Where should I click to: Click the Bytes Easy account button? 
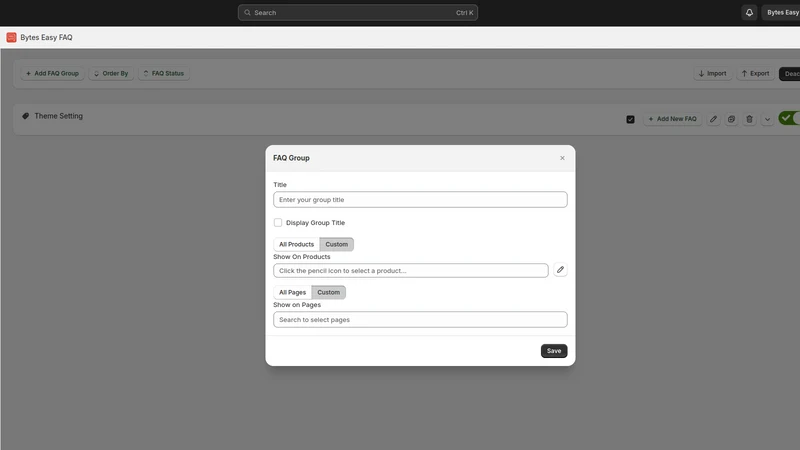(x=781, y=13)
